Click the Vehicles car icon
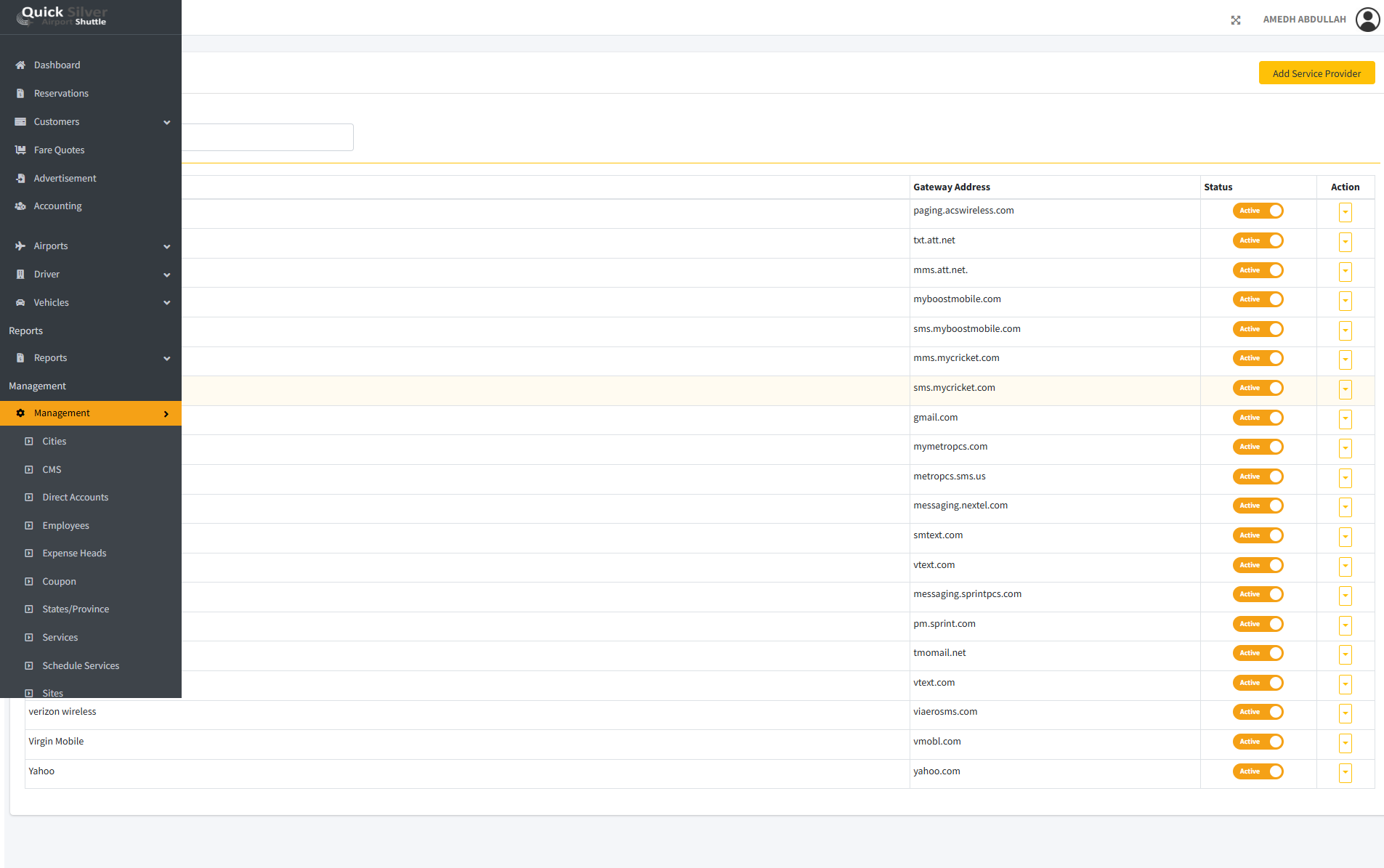 (x=20, y=303)
